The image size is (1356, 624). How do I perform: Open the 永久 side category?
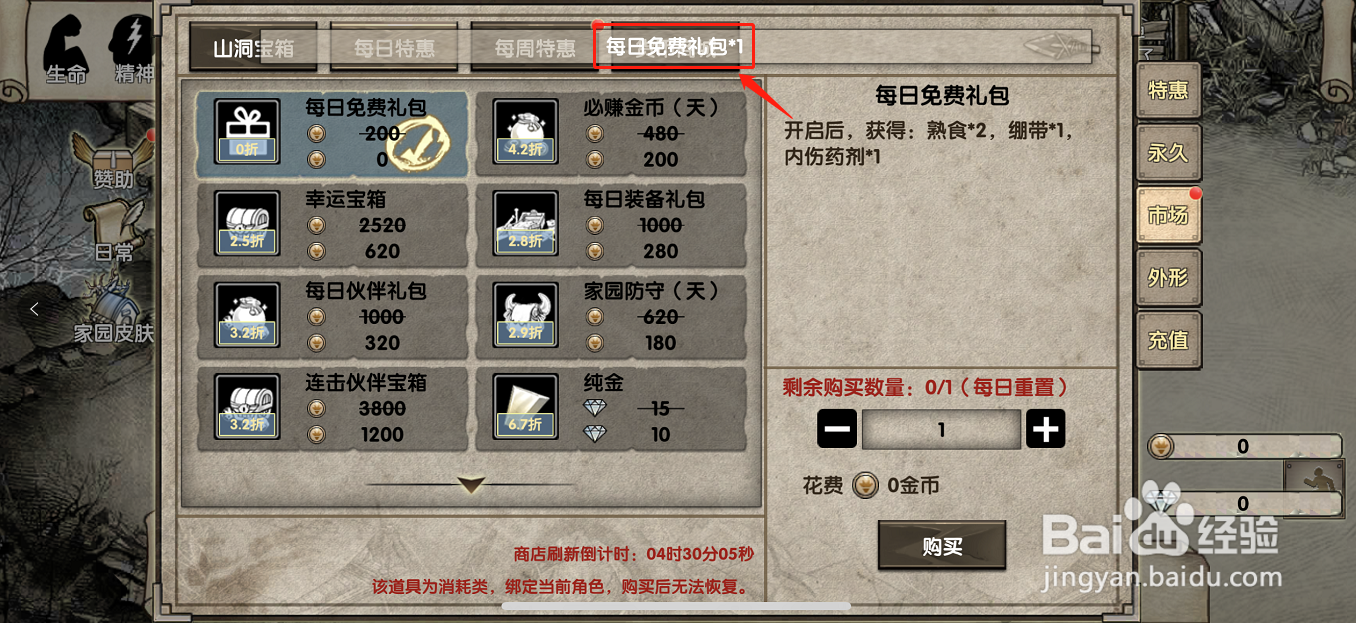click(x=1168, y=153)
